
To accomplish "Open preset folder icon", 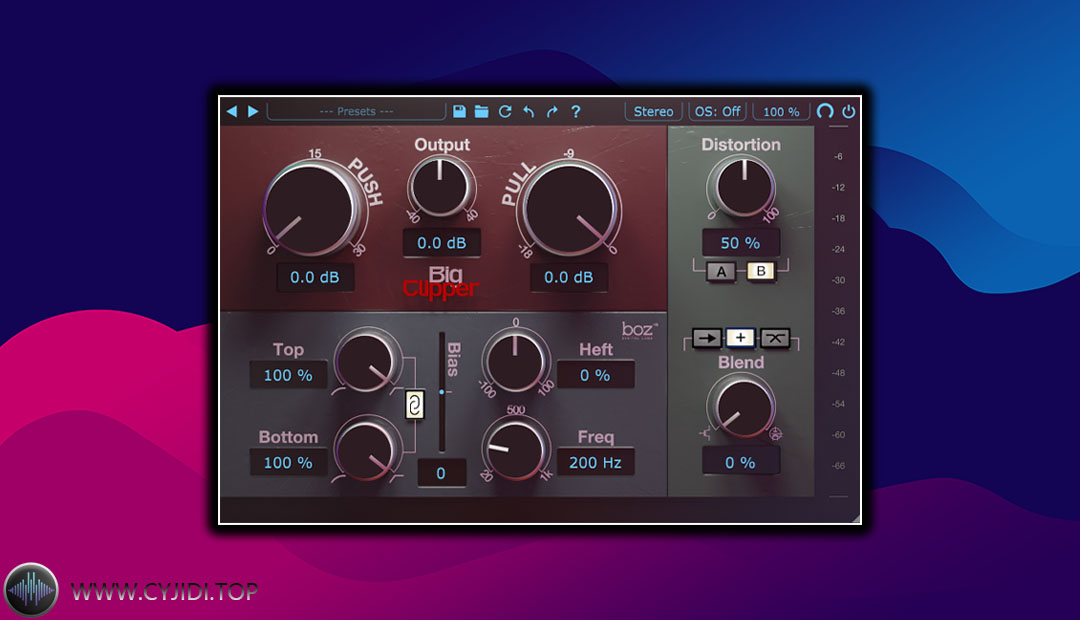I will (481, 112).
